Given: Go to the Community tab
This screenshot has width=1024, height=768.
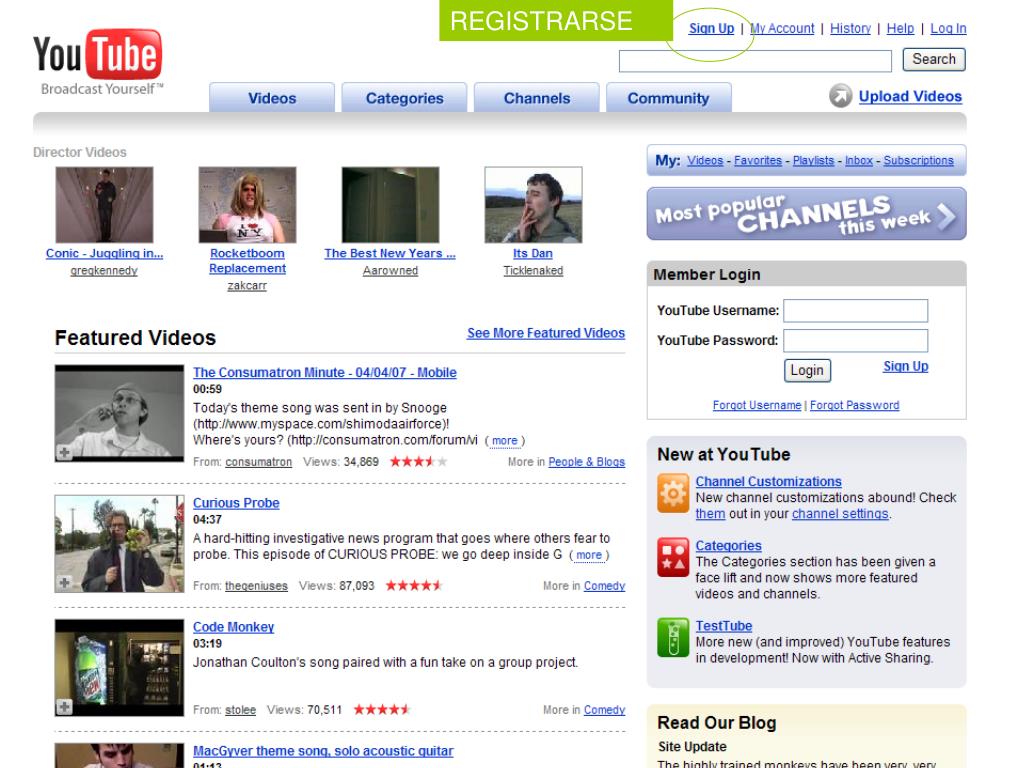Looking at the screenshot, I should click(x=668, y=98).
